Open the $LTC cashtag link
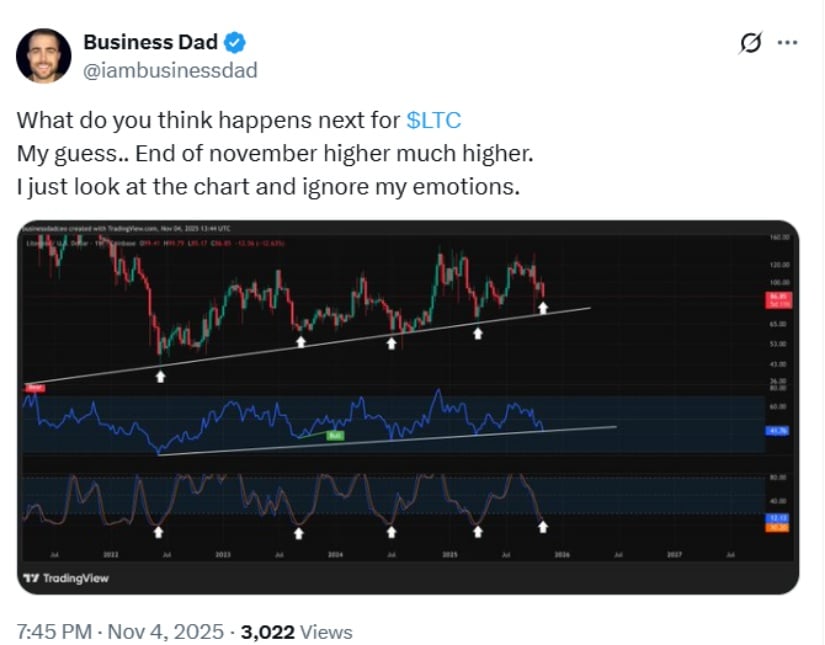This screenshot has width=825, height=645. click(434, 120)
